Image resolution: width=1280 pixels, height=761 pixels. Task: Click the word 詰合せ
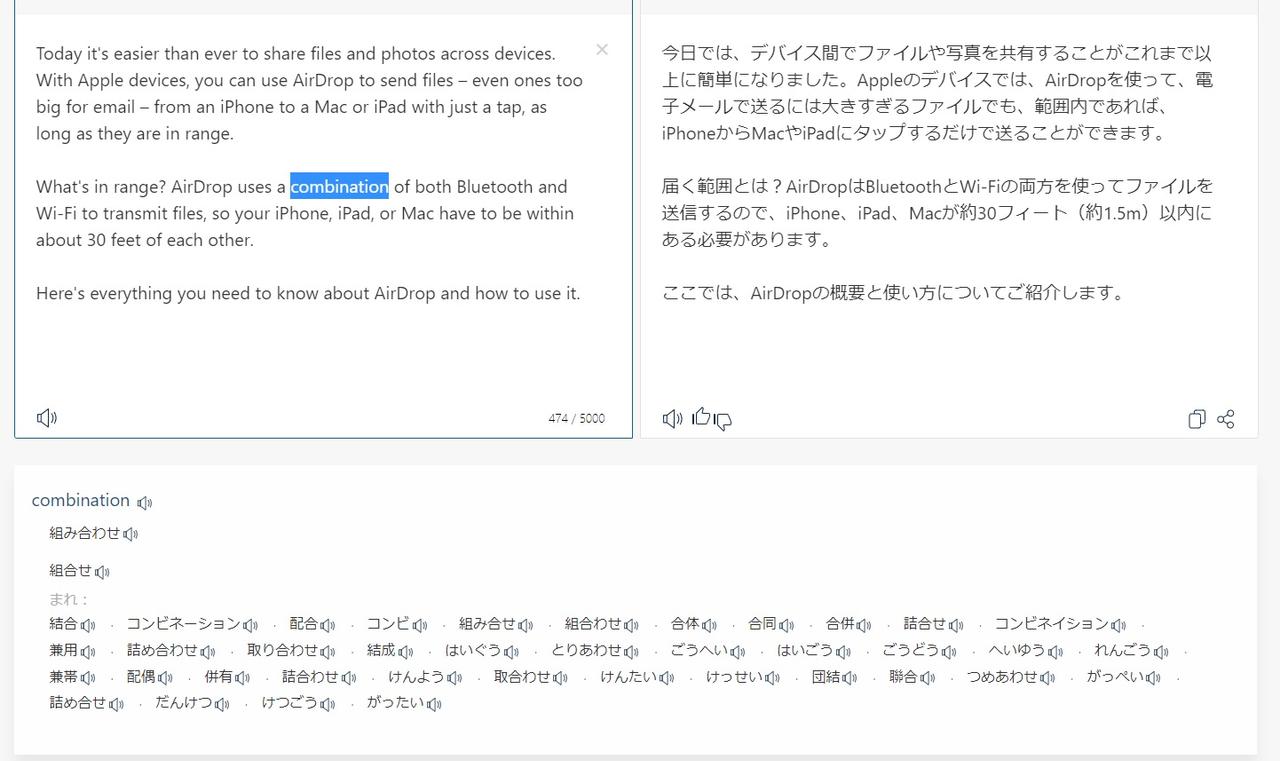pos(925,623)
